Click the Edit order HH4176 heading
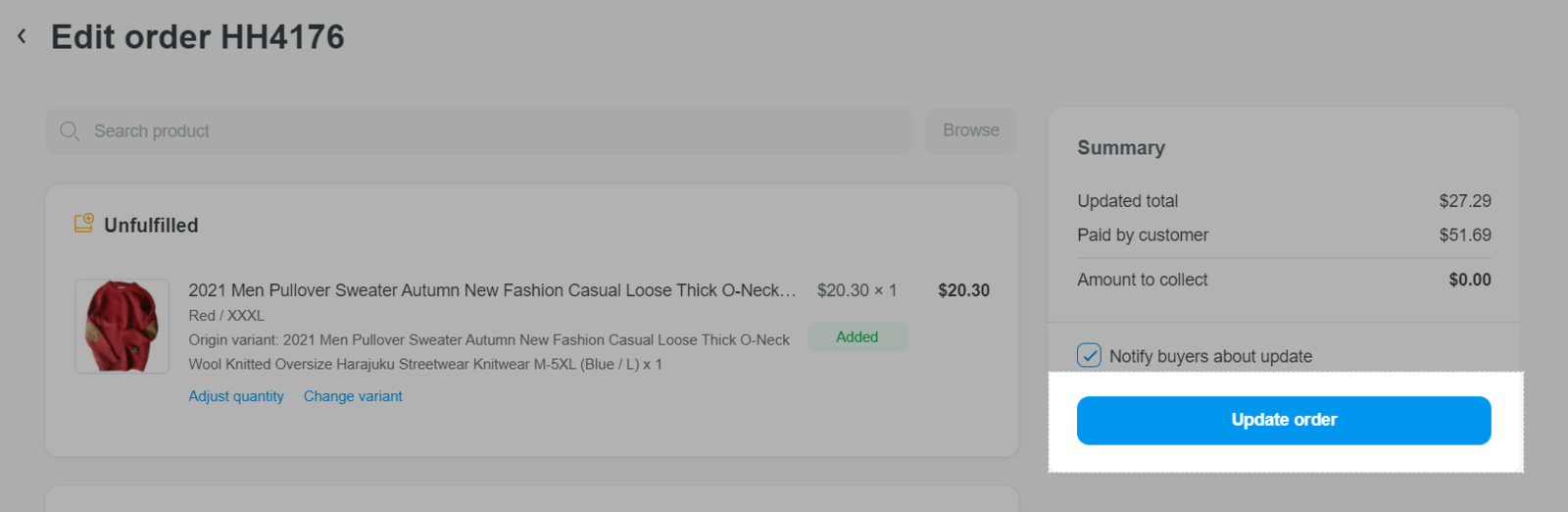Screen dimensions: 1568x512 point(198,37)
